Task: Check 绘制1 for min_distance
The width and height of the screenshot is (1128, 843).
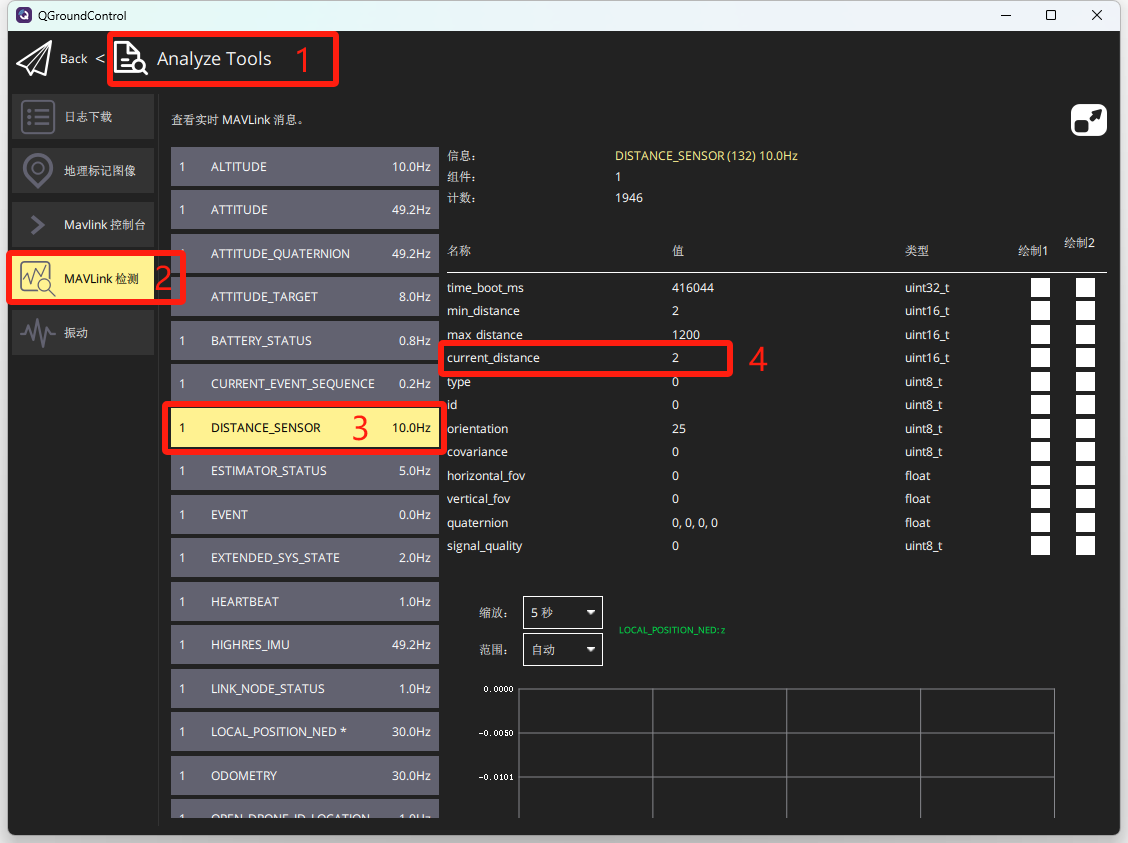Action: [x=1040, y=311]
